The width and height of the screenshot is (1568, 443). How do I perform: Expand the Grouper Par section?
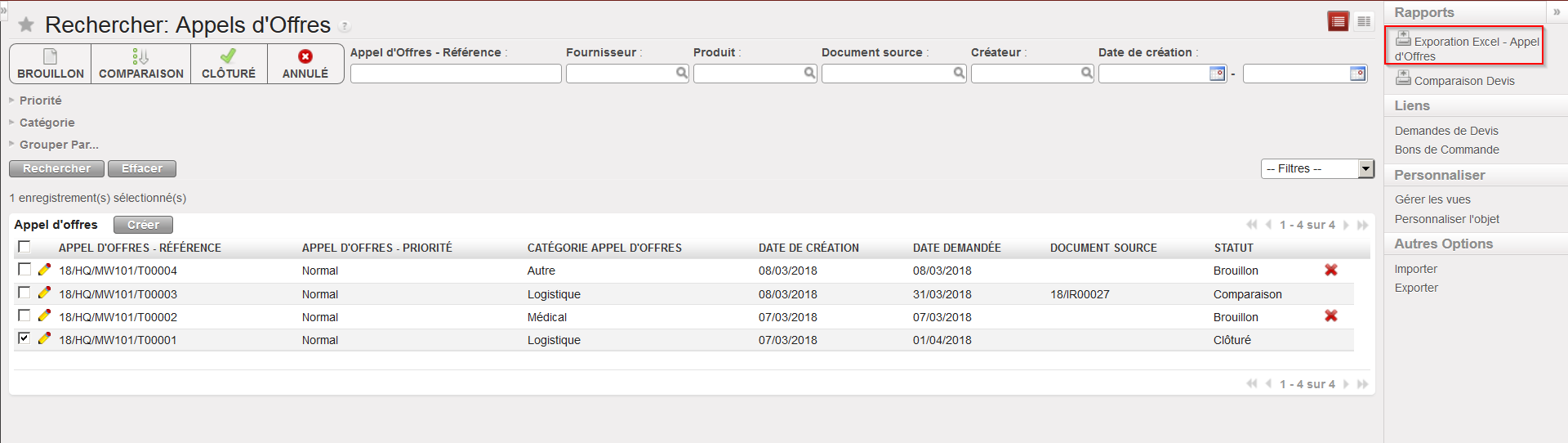click(58, 145)
